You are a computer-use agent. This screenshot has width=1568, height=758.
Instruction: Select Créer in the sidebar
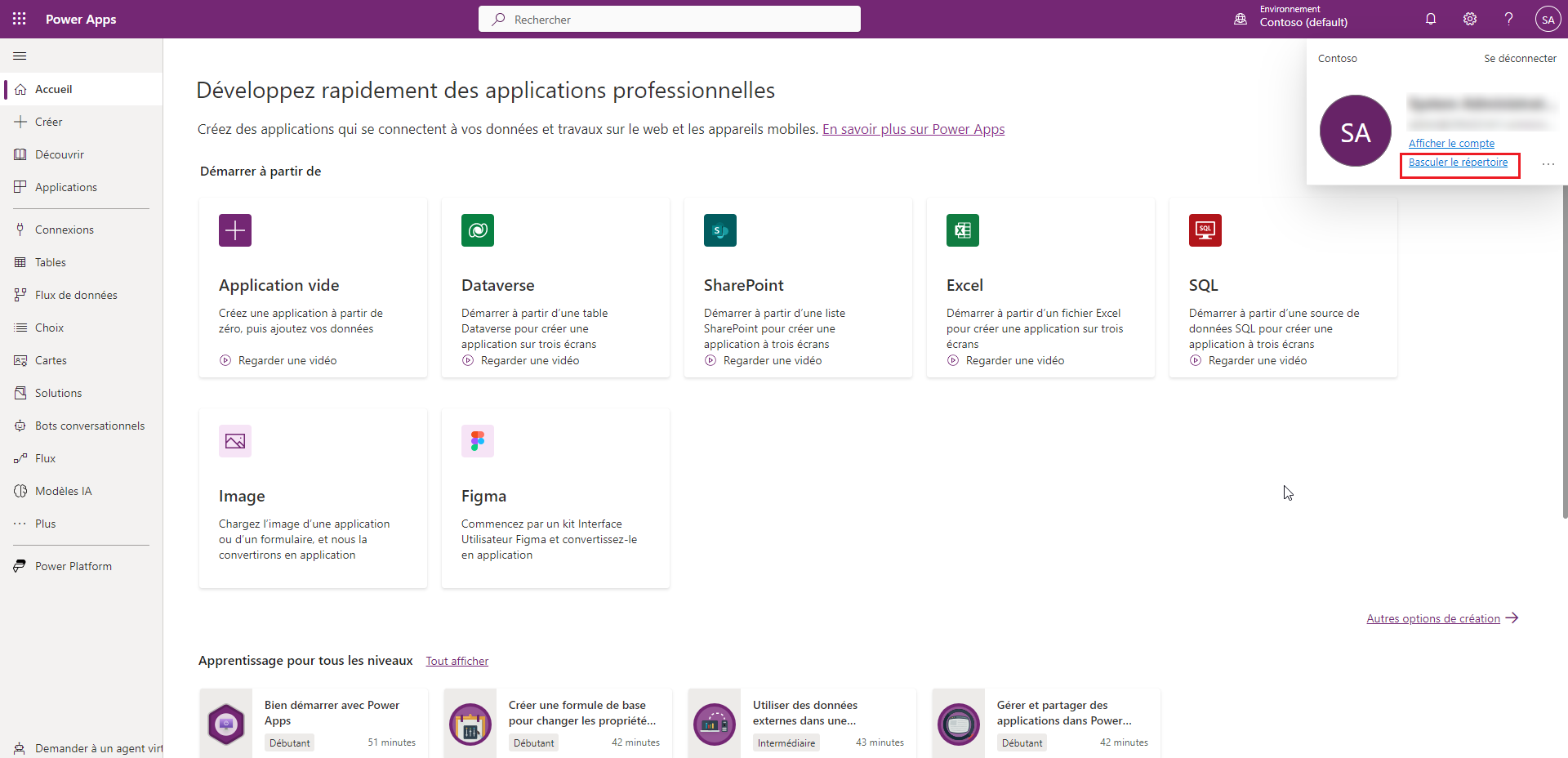(82, 122)
